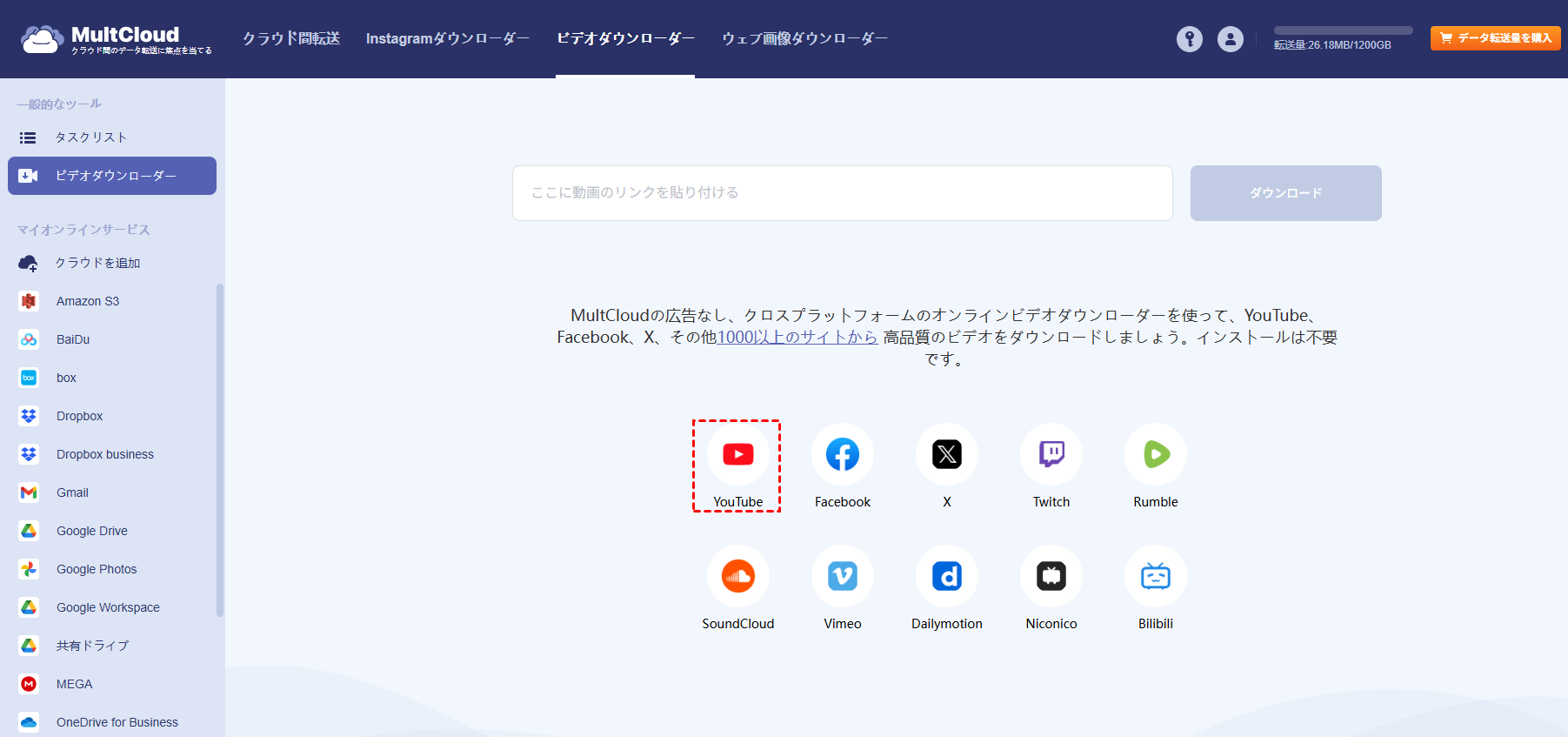Select the Rumble icon

coord(1155,454)
